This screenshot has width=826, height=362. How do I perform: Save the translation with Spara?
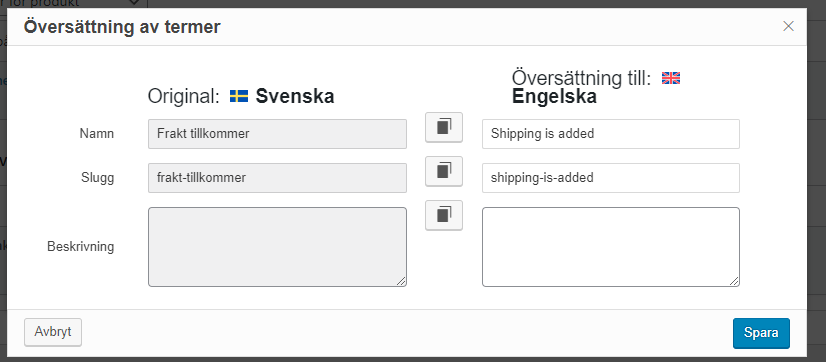761,333
